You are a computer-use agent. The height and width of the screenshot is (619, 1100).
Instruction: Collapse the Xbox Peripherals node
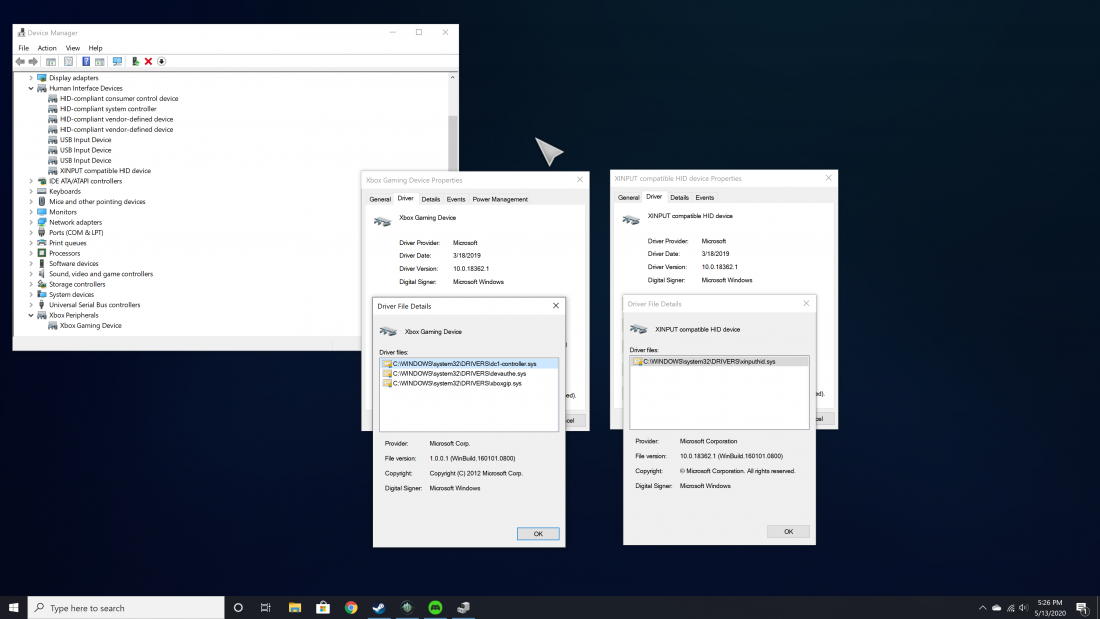click(31, 315)
